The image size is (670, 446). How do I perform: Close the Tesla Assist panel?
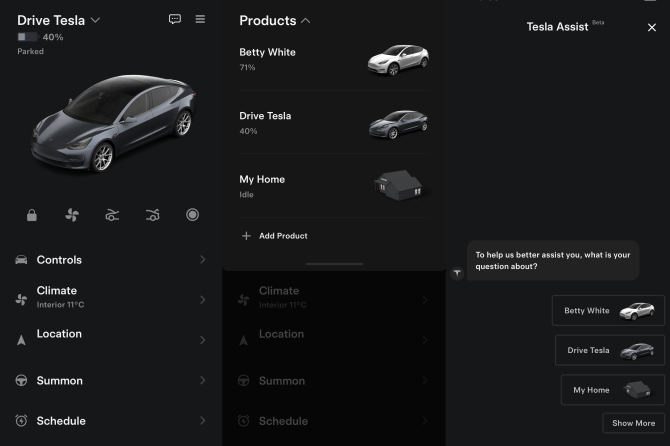coord(652,28)
